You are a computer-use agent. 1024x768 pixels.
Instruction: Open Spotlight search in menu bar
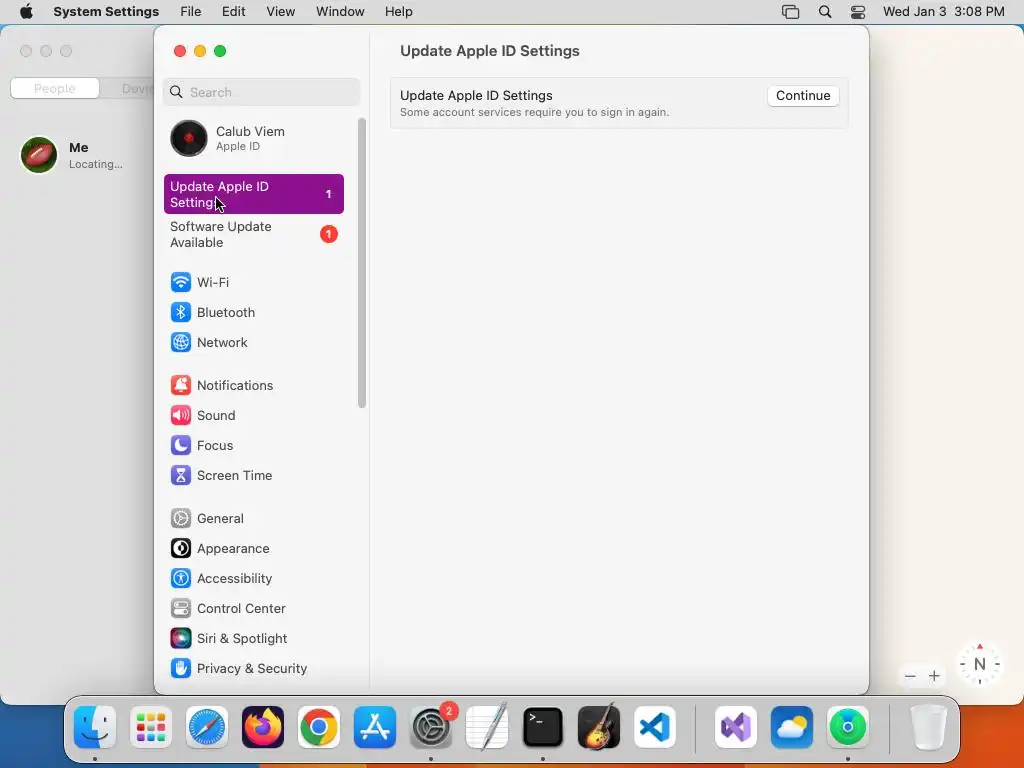tap(825, 12)
